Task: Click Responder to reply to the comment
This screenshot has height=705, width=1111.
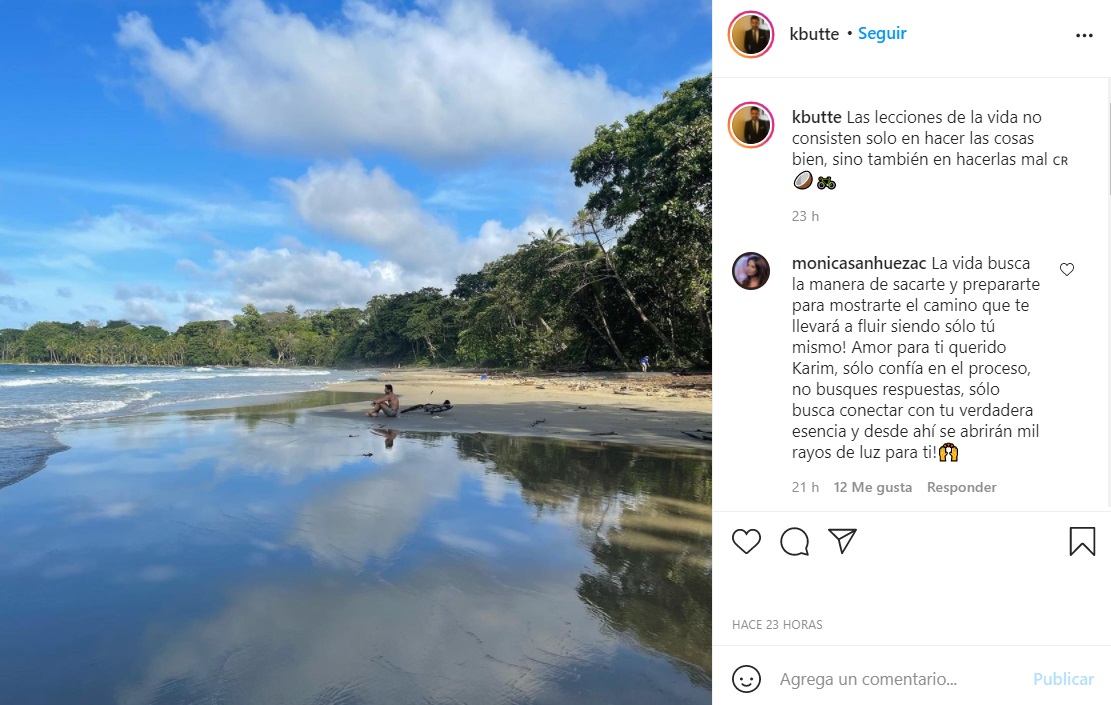Action: click(x=961, y=487)
